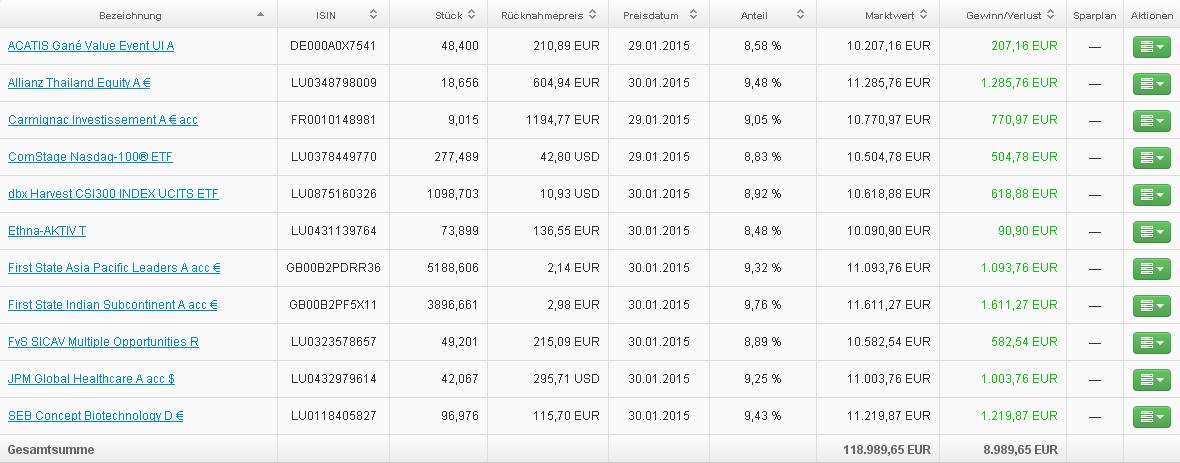The height and width of the screenshot is (463, 1180).
Task: Click the ISIN column sort arrows
Action: click(373, 15)
